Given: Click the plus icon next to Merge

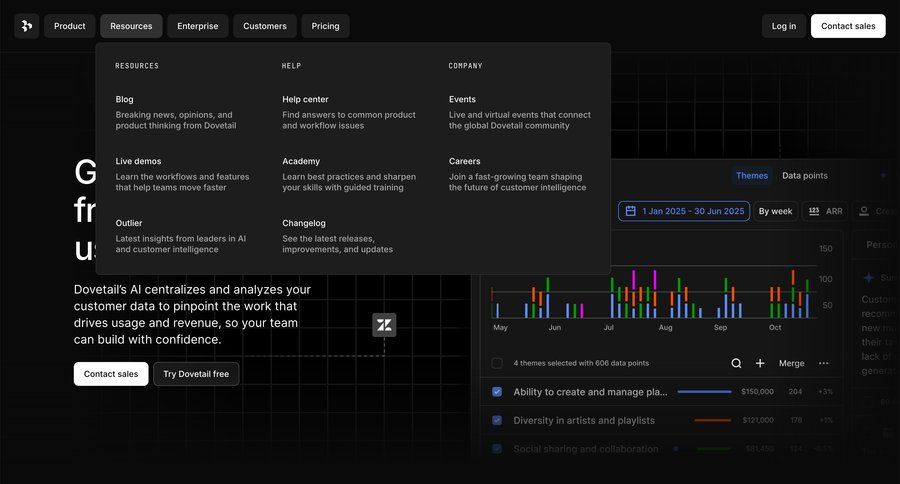Looking at the screenshot, I should coord(760,363).
